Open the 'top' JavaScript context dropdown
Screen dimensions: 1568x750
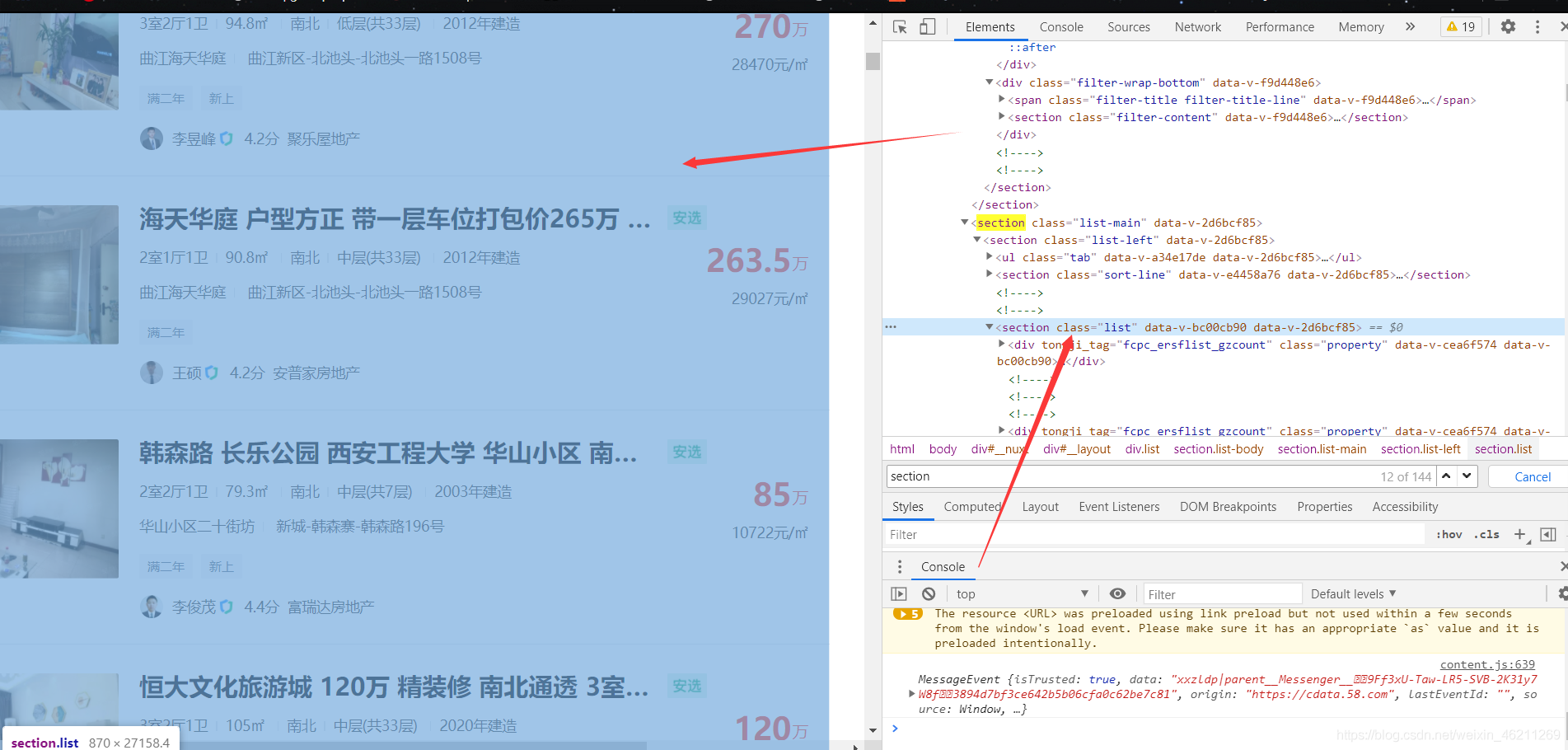pyautogui.click(x=1022, y=594)
